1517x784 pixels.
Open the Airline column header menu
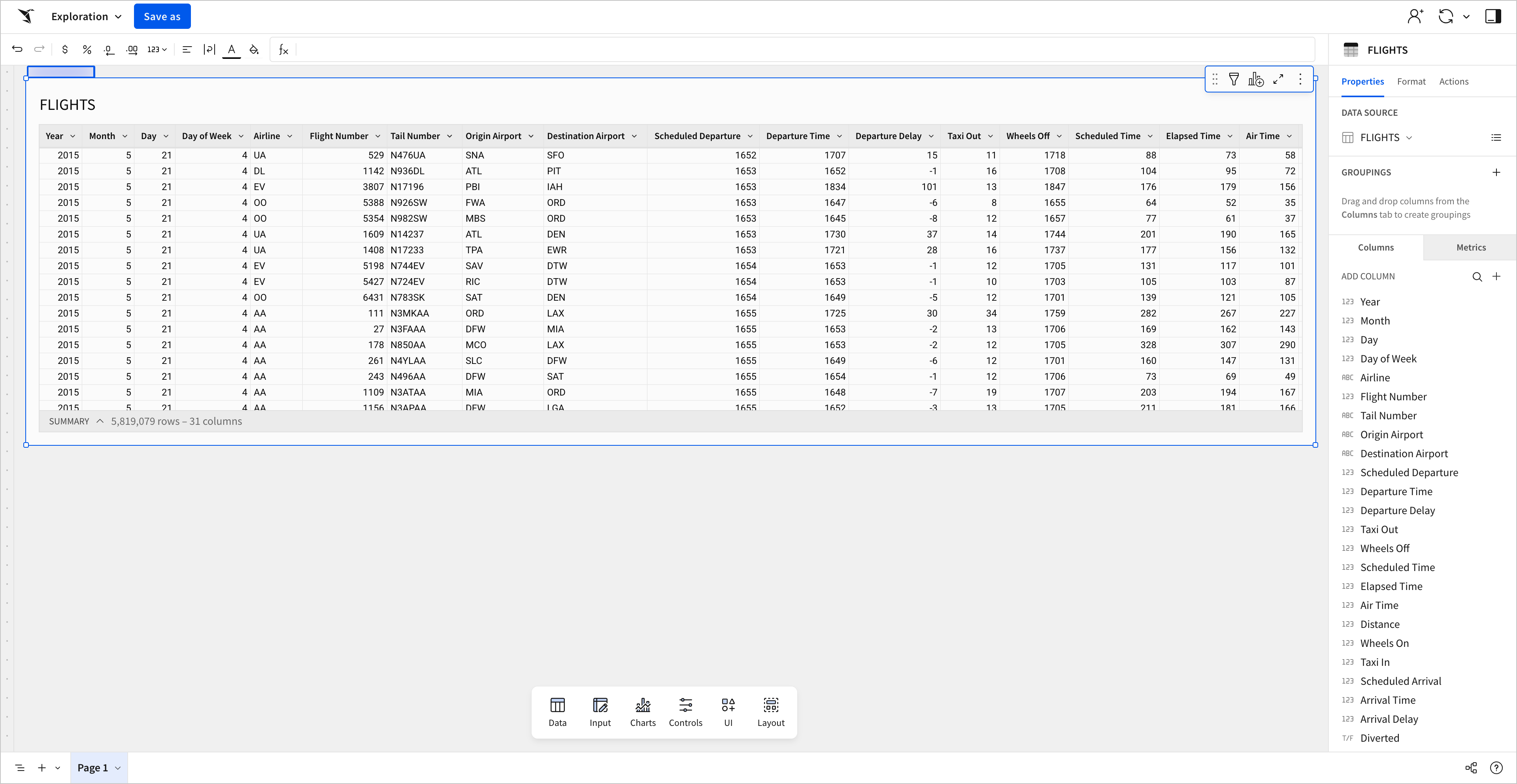pos(290,136)
